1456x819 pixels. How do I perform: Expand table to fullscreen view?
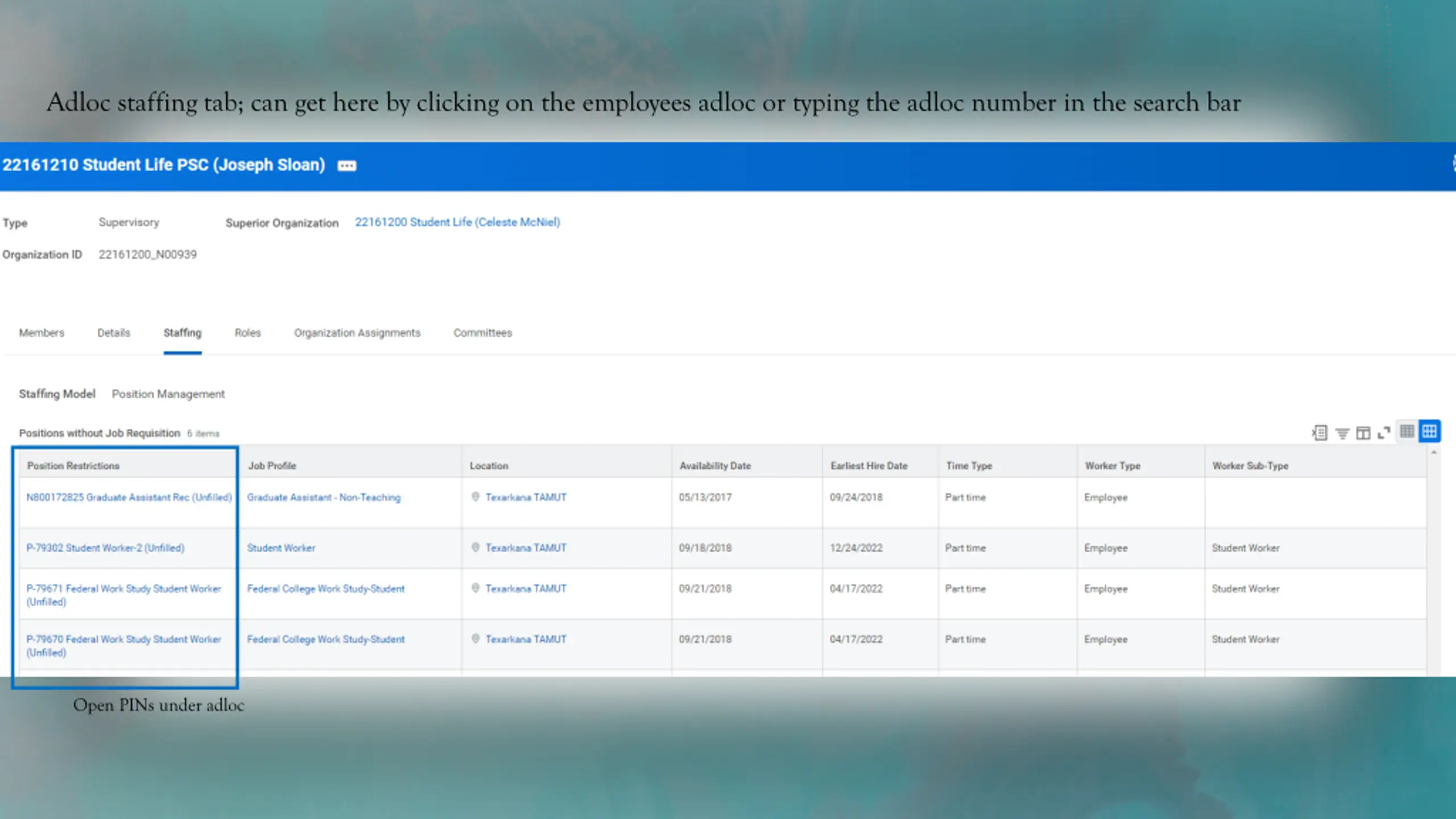(1384, 433)
